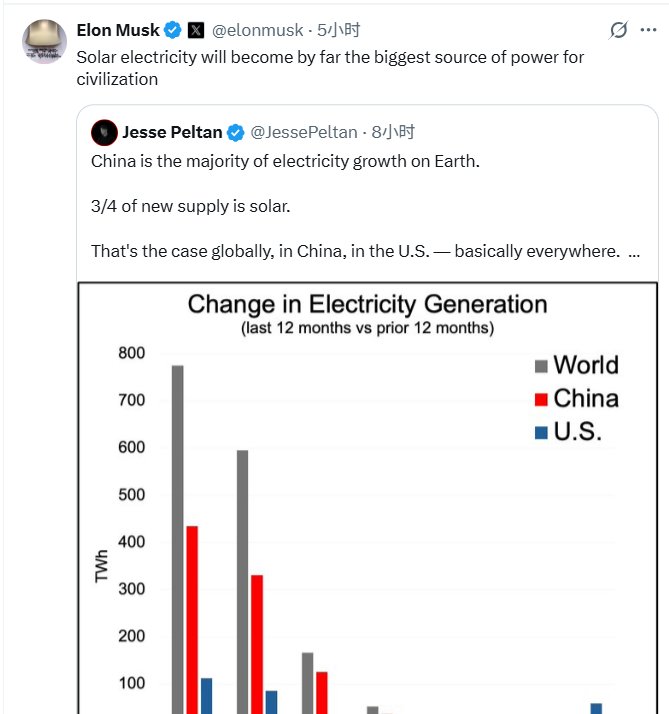The height and width of the screenshot is (714, 669).
Task: Open the Grok explain icon on the post
Action: 619,31
